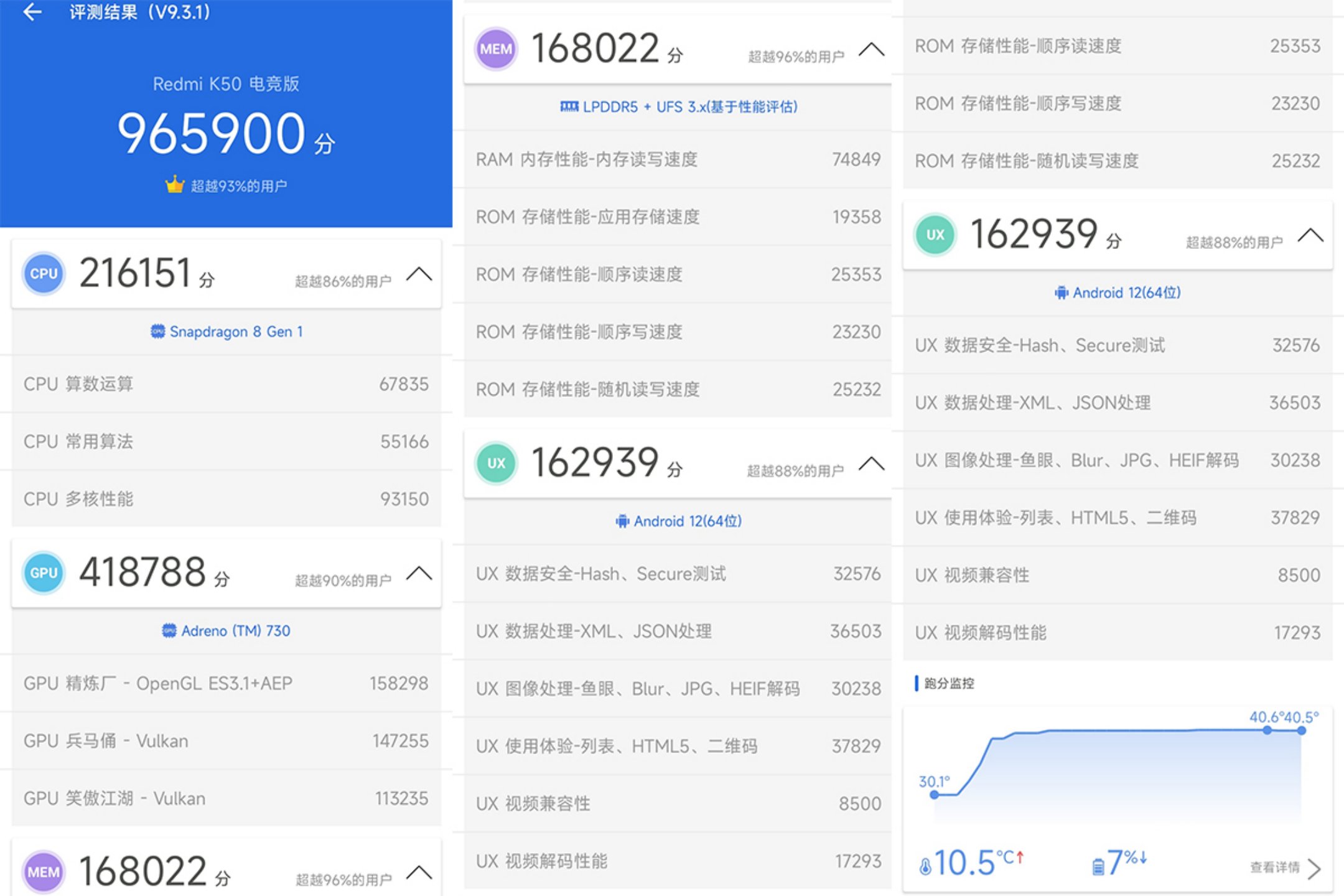Viewport: 1344px width, 896px height.
Task: Tap the blue CPU badge icon
Action: coord(44,274)
